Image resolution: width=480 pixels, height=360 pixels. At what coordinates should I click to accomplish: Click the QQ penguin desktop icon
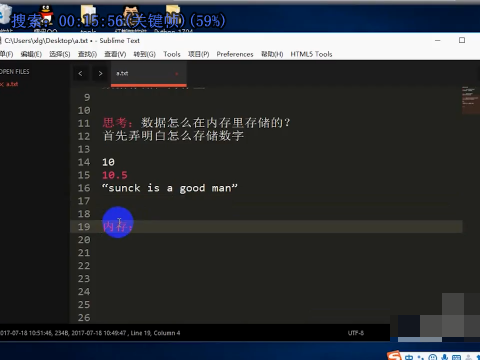pos(46,15)
